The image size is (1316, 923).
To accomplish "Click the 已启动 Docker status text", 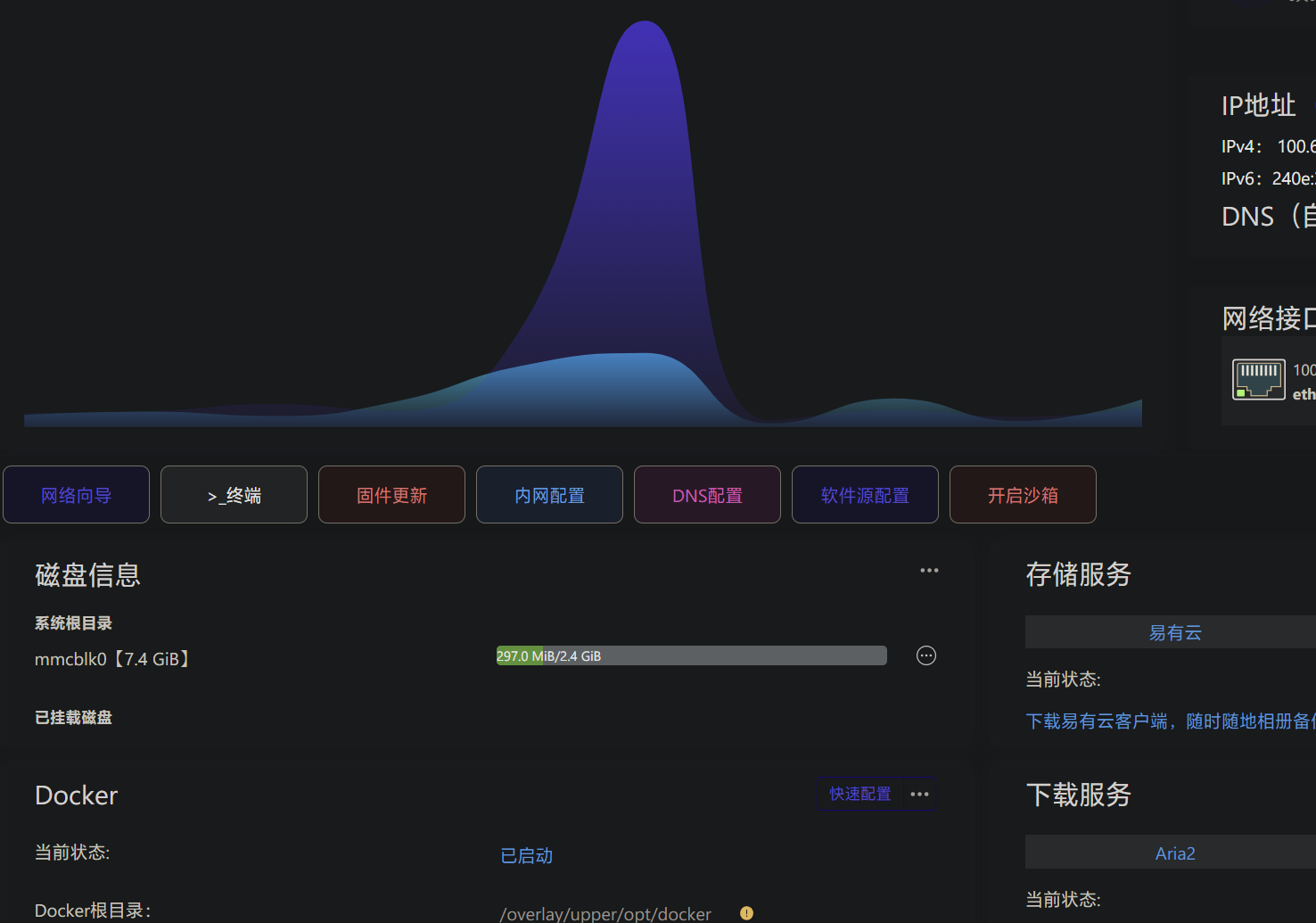I will [x=526, y=856].
